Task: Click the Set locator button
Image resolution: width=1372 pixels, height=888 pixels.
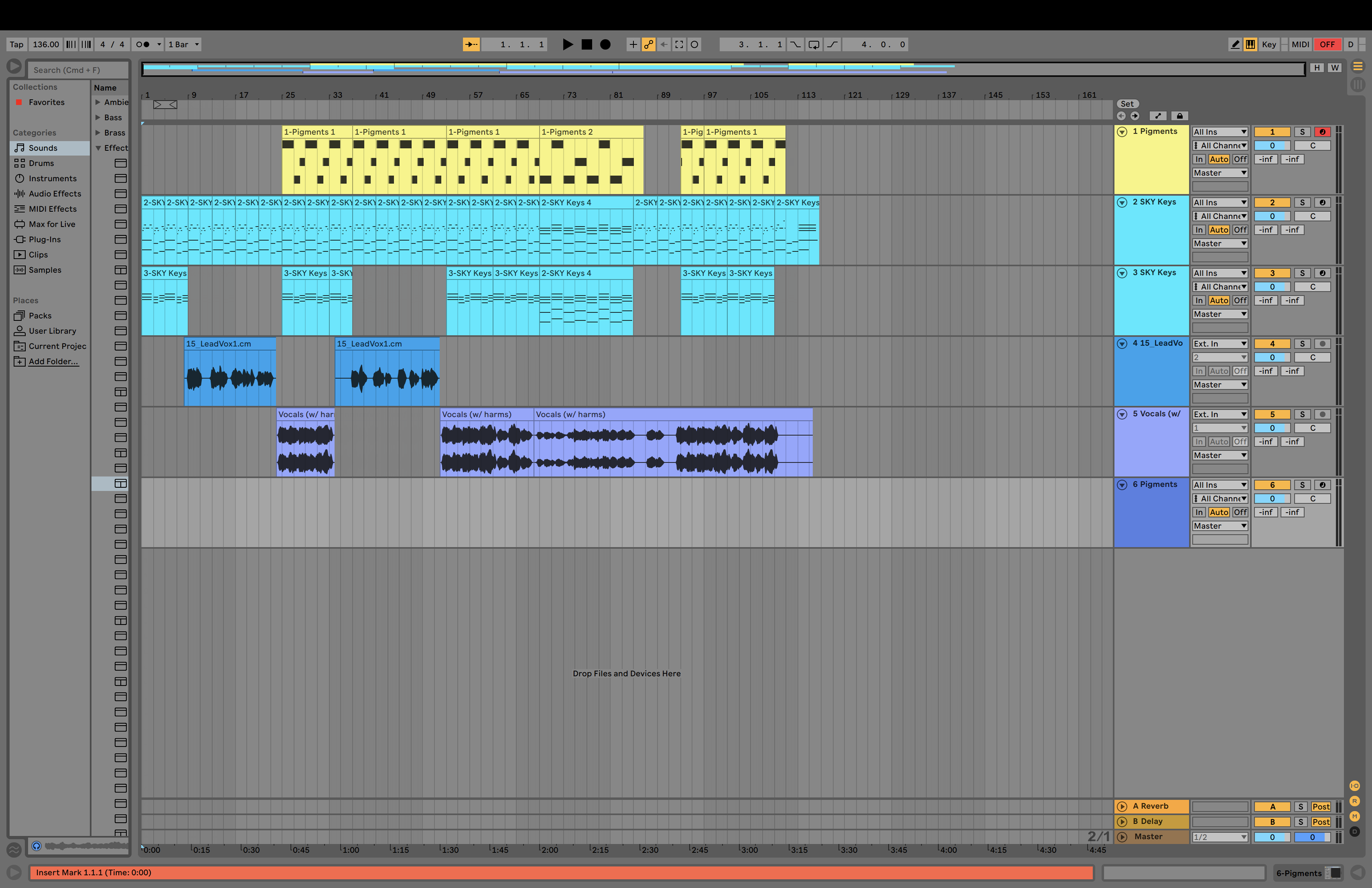Action: [x=1127, y=103]
